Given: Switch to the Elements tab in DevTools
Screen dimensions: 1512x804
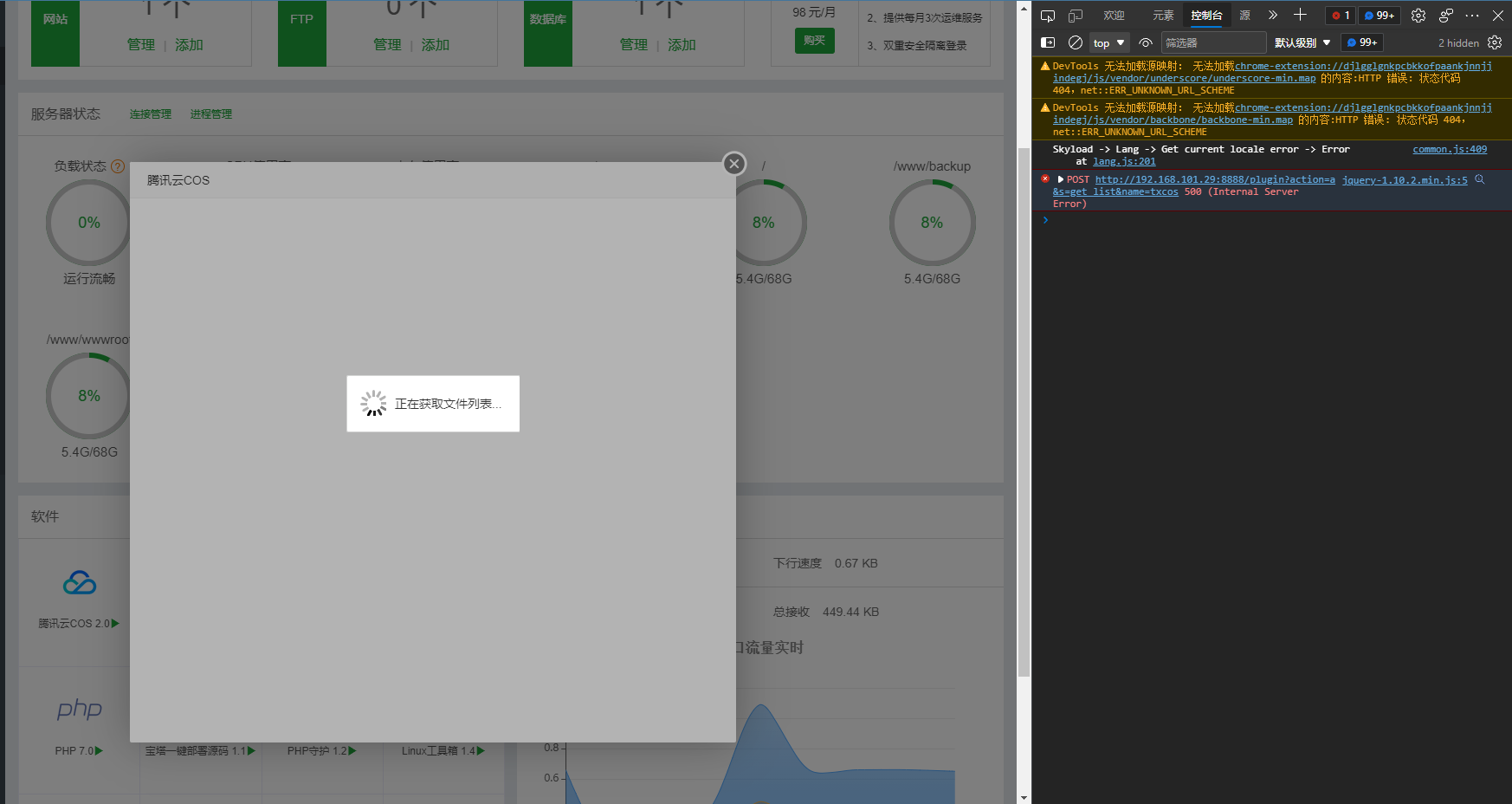Looking at the screenshot, I should click(1163, 16).
